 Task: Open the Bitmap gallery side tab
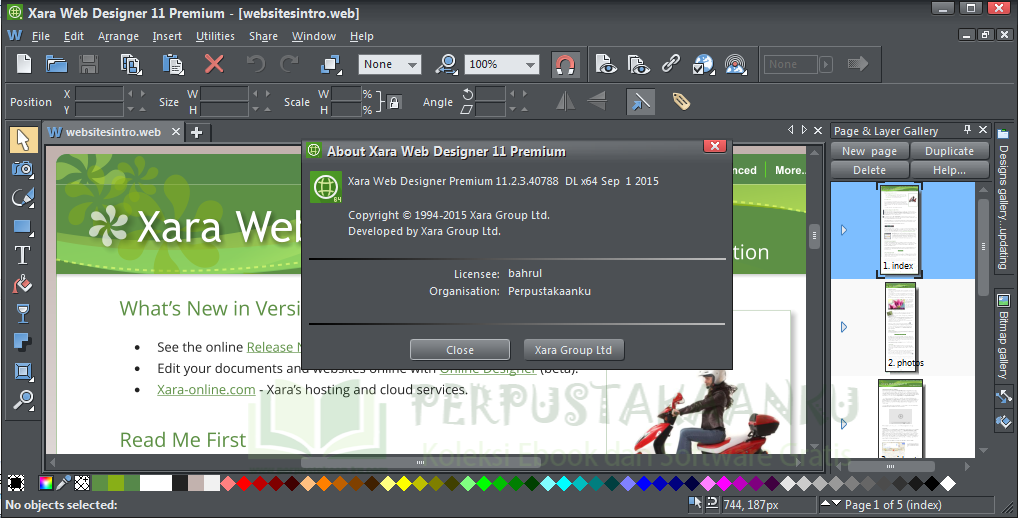tap(1004, 336)
